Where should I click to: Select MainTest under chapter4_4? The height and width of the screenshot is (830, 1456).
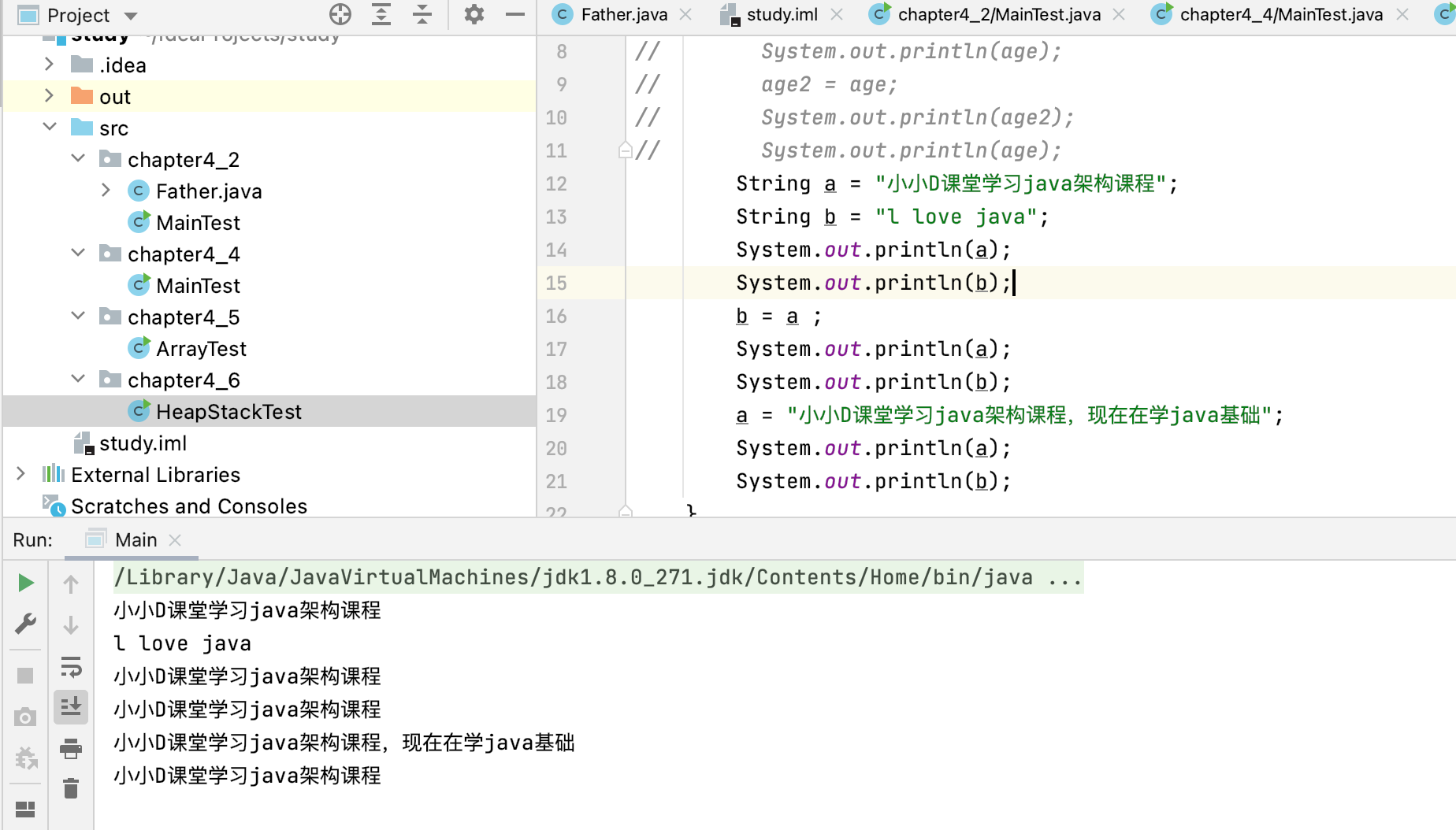click(198, 286)
